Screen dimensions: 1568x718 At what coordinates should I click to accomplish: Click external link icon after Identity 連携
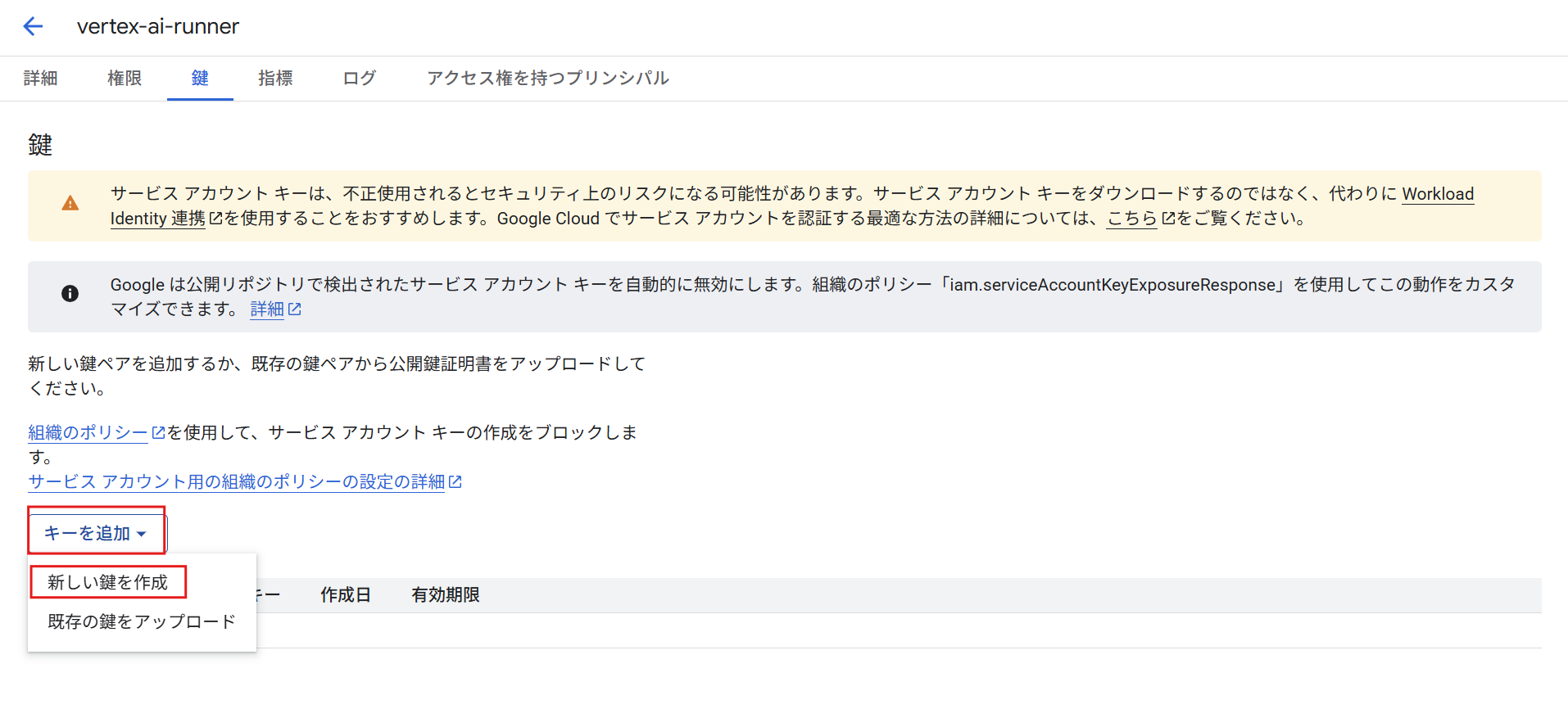(216, 219)
